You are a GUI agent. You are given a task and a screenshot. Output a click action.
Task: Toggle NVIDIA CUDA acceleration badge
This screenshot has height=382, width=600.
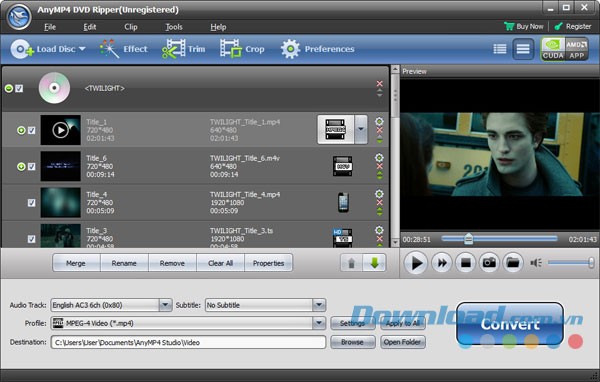[x=553, y=49]
